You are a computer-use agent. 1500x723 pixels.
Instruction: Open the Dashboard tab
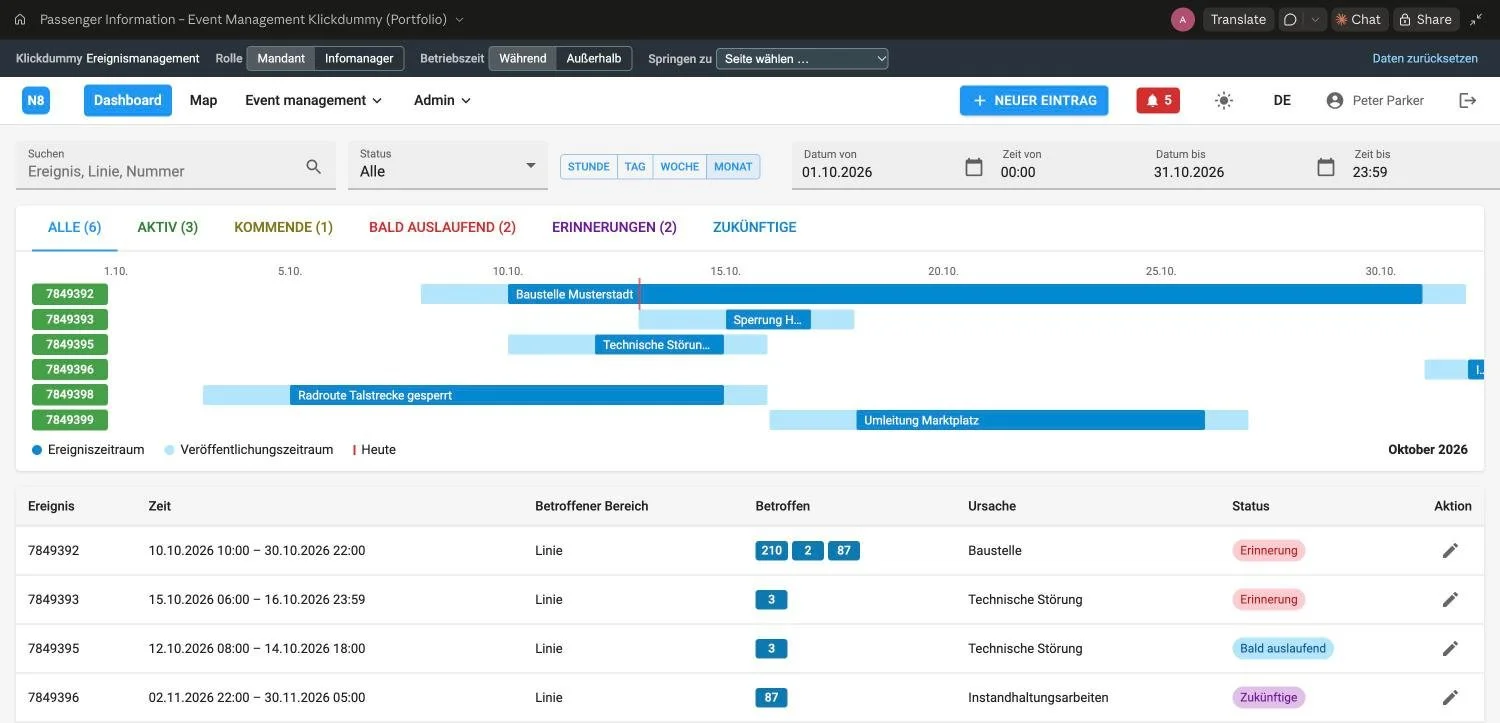(128, 100)
